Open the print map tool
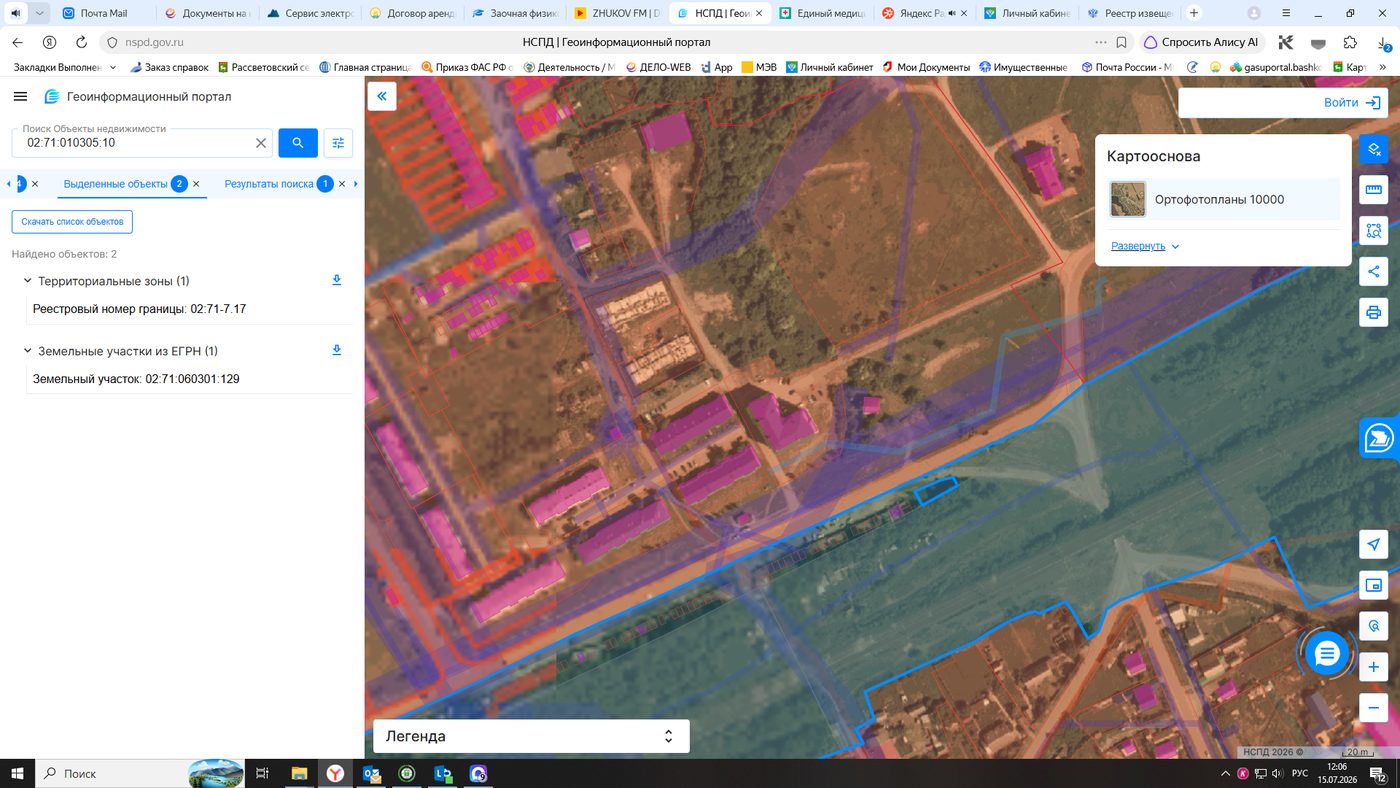The width and height of the screenshot is (1400, 788). [x=1374, y=312]
